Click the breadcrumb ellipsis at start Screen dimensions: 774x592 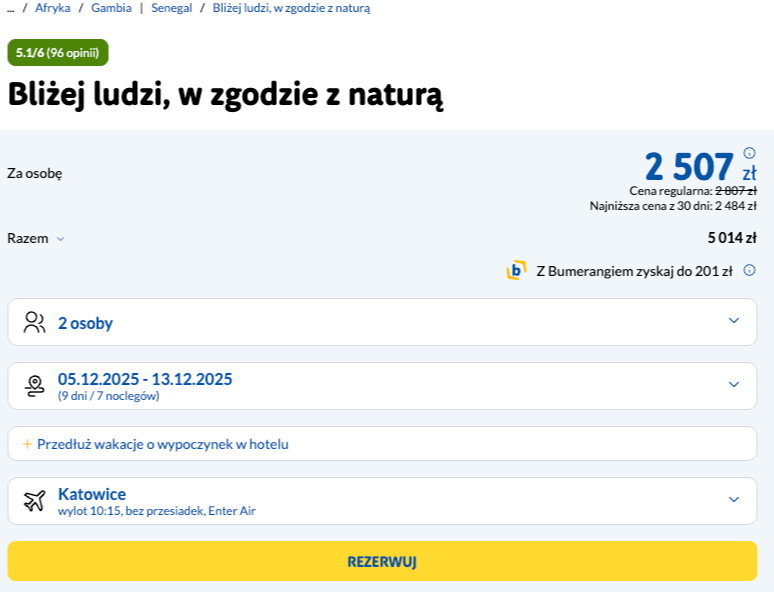pyautogui.click(x=11, y=8)
